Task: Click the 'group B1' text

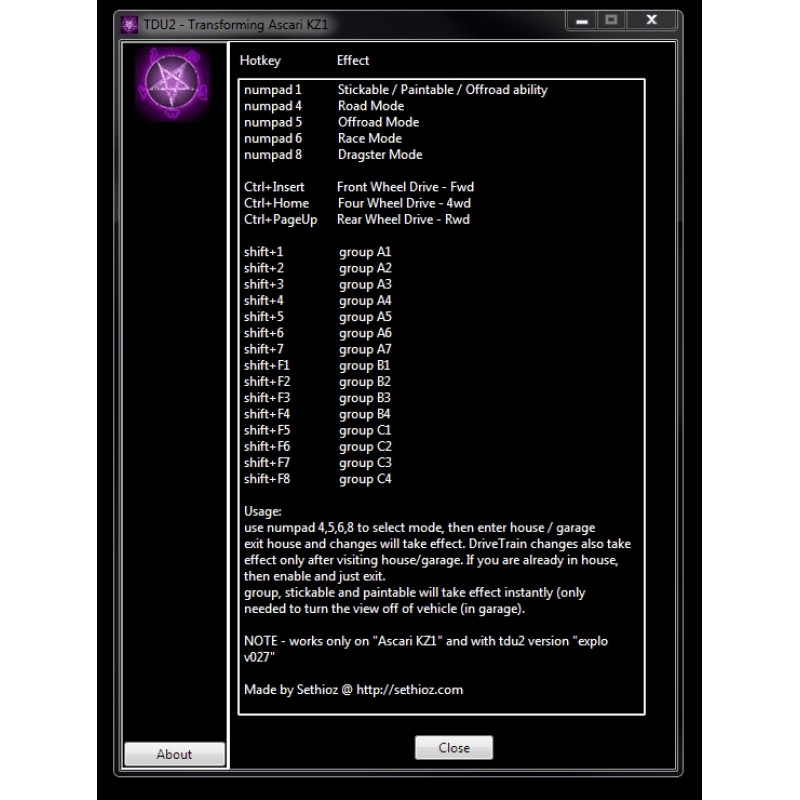Action: pyautogui.click(x=364, y=366)
